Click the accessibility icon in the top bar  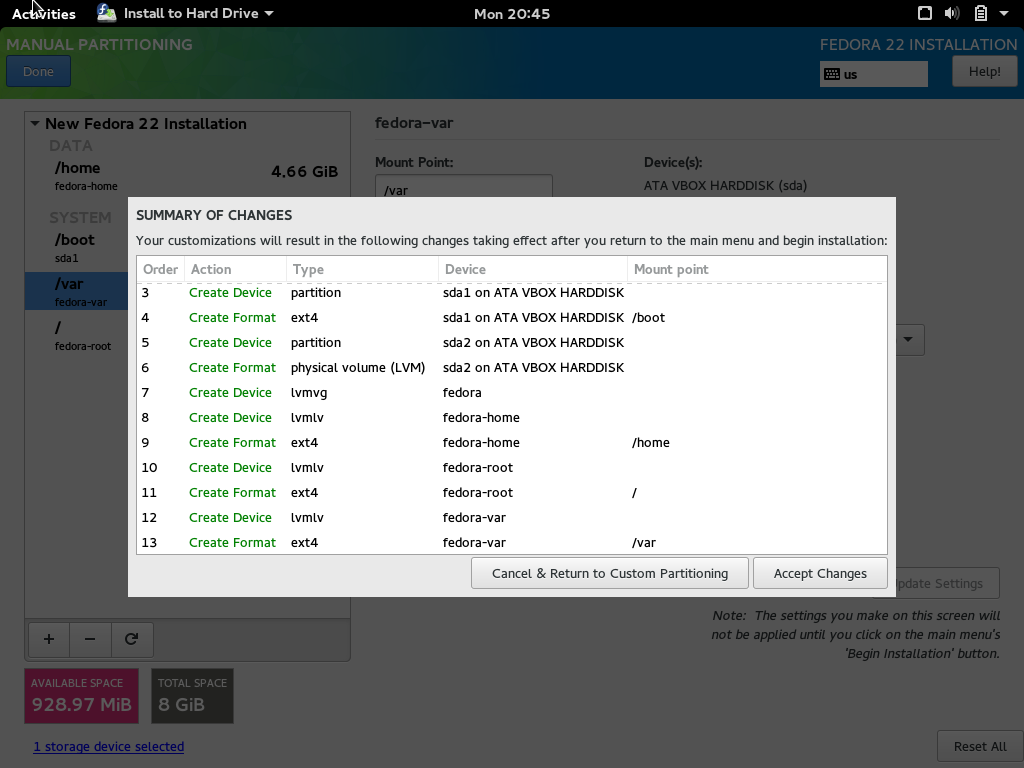(x=925, y=13)
